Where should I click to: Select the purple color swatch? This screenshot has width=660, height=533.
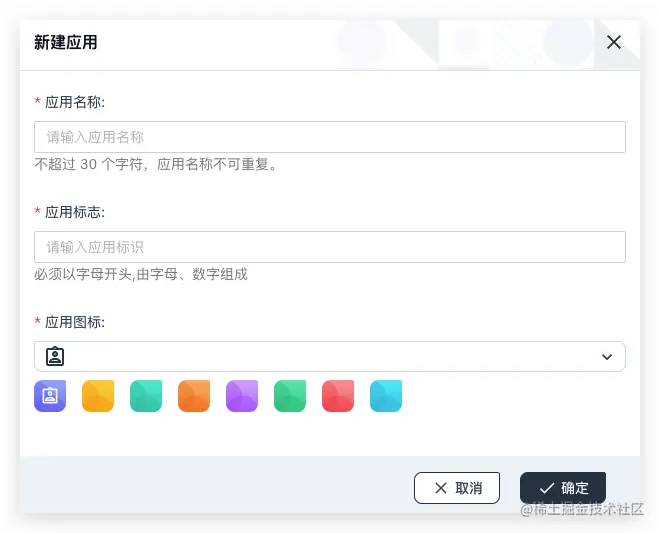242,396
